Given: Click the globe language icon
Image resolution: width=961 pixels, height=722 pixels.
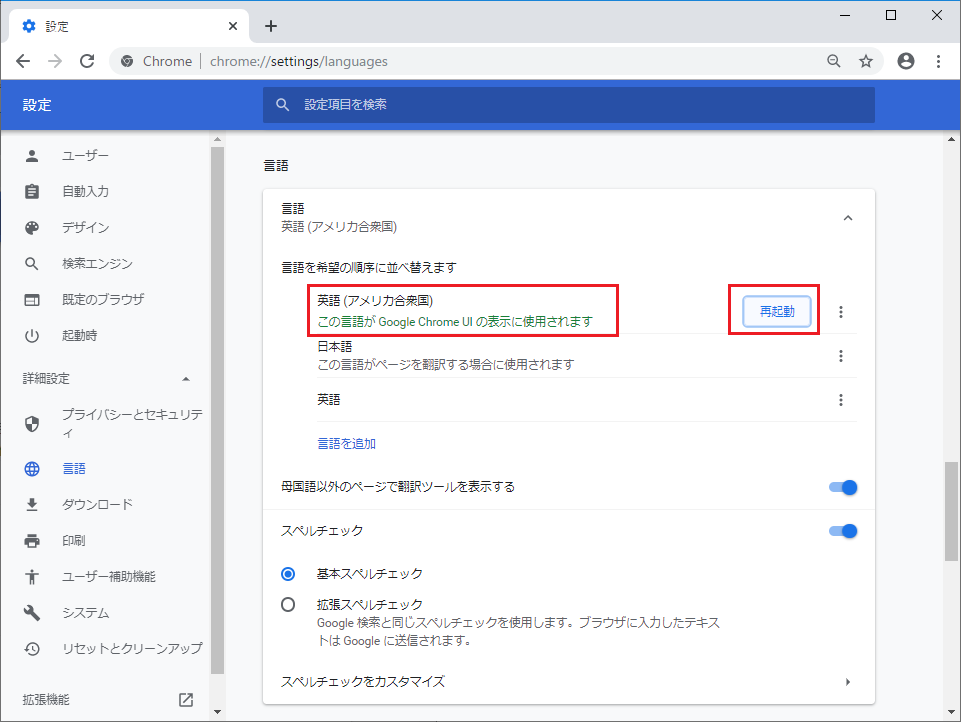Looking at the screenshot, I should (32, 469).
